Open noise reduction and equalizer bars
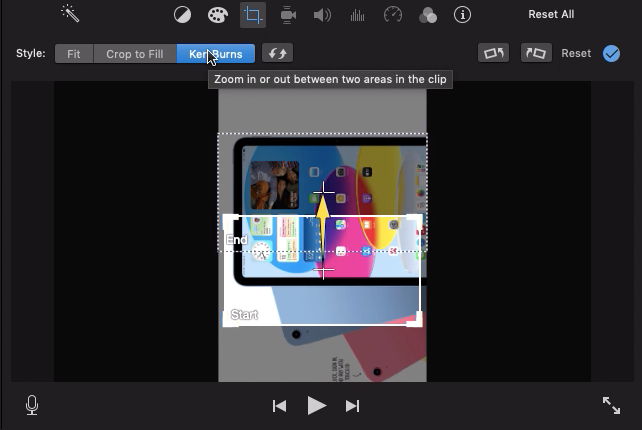Viewport: 642px width, 430px height. point(357,15)
